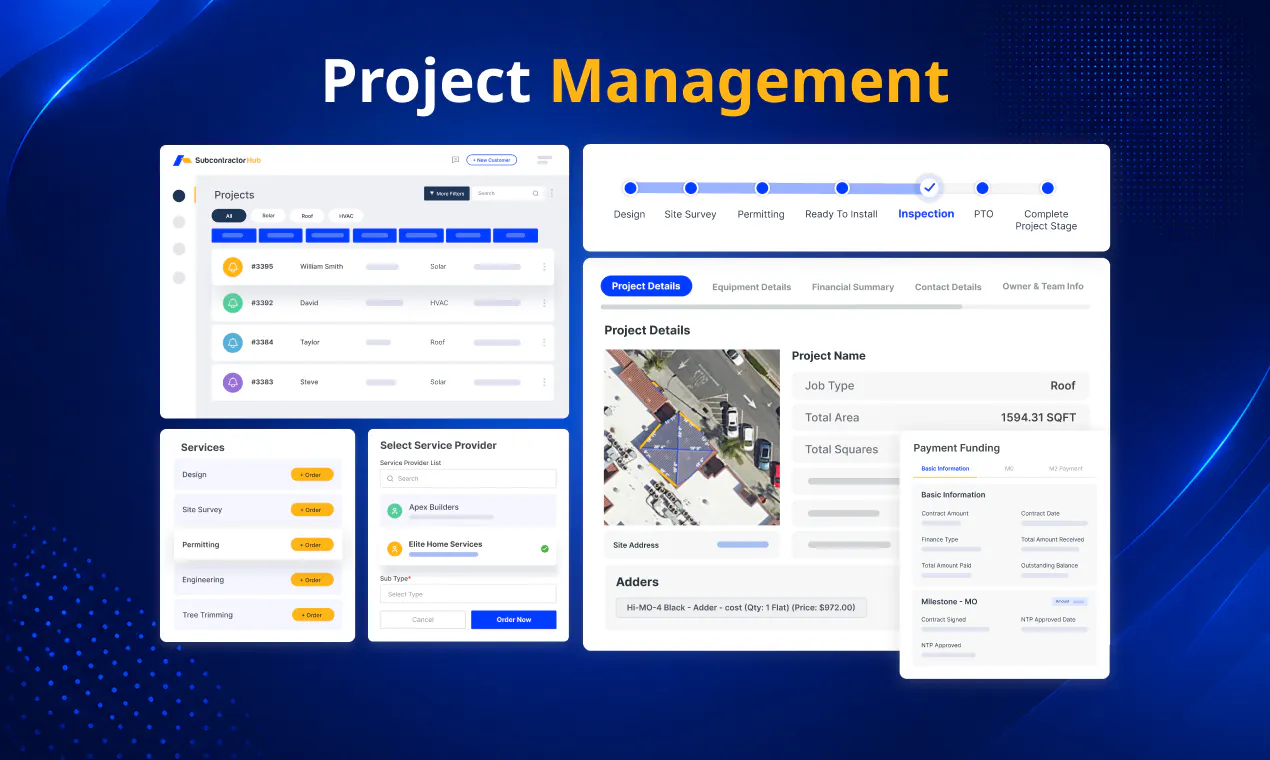Click project number #3395
This screenshot has width=1270, height=760.
pos(262,267)
